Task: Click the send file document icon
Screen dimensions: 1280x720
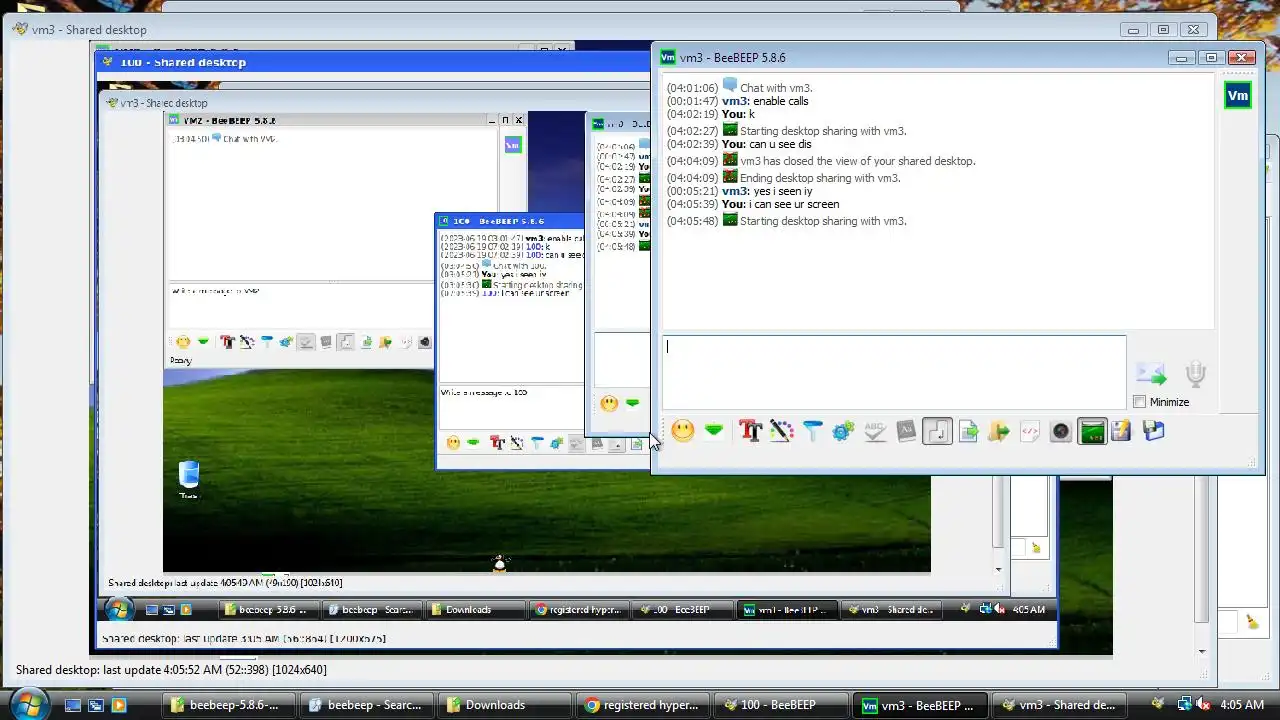Action: [x=968, y=431]
